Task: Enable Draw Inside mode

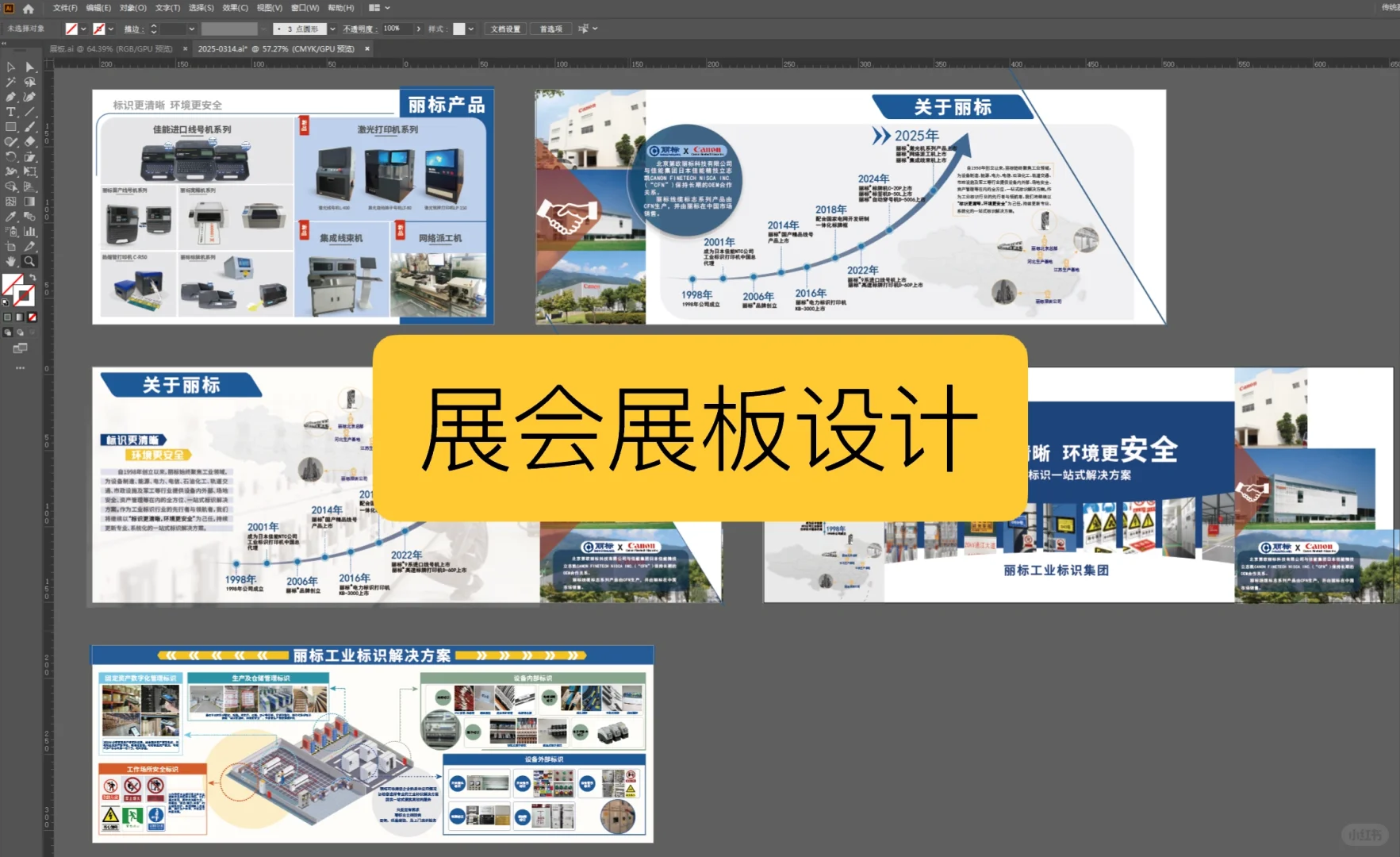Action: point(32,332)
